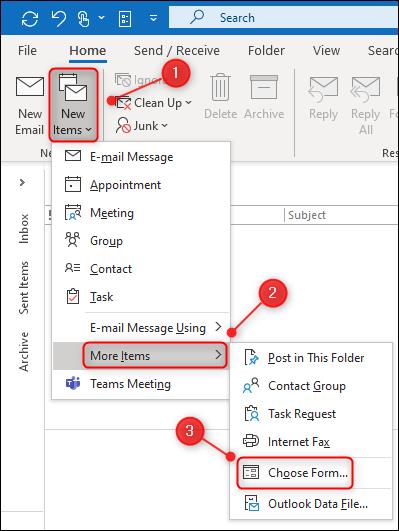The width and height of the screenshot is (399, 531).
Task: Click the Send/Receive All Folders sync icon
Action: (x=29, y=18)
